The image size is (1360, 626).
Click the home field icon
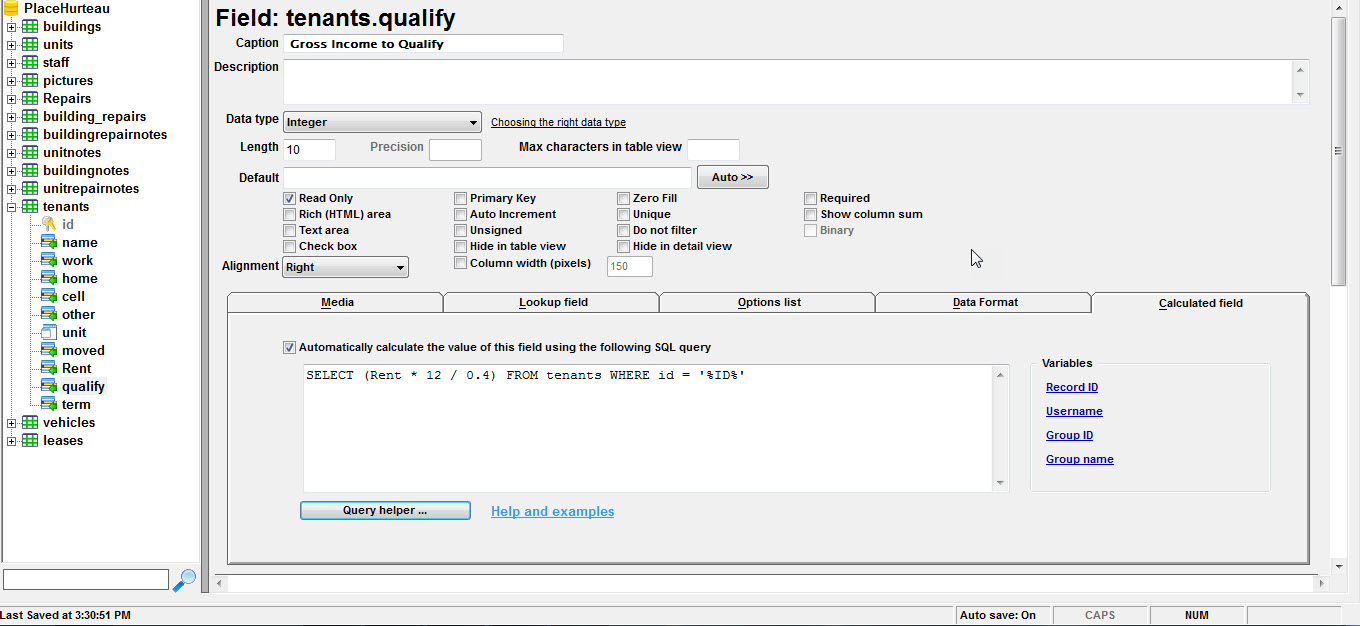(x=49, y=279)
